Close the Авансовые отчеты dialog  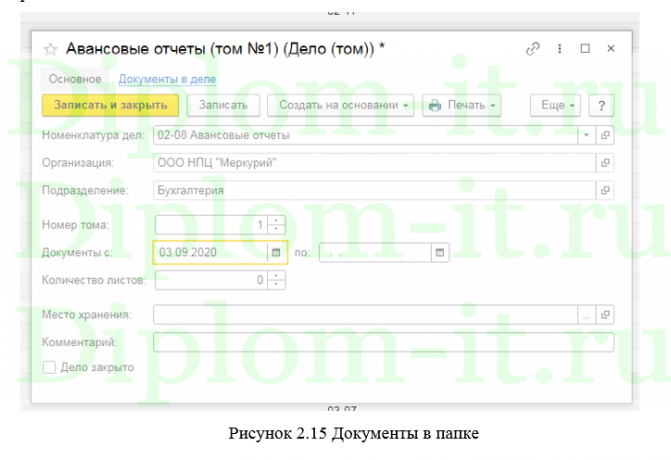coord(611,48)
